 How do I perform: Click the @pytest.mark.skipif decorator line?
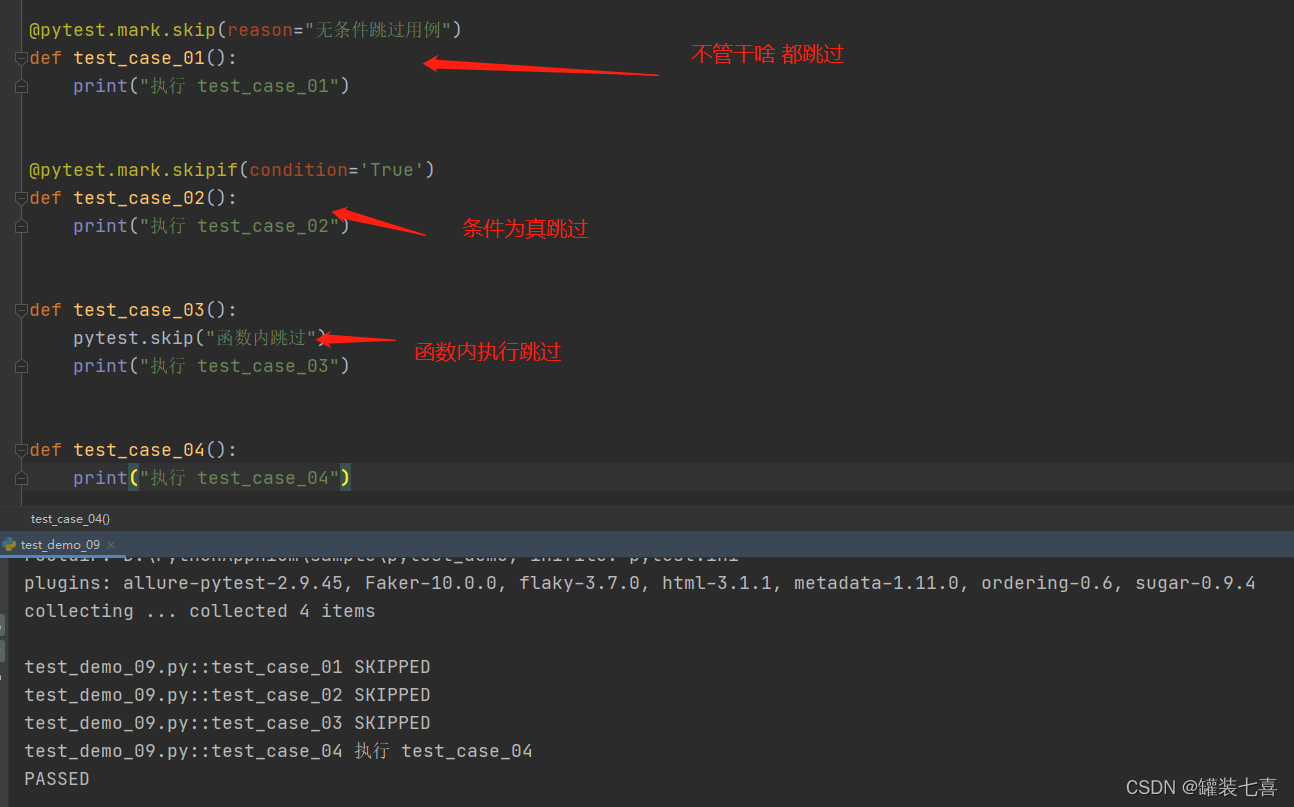(x=232, y=170)
